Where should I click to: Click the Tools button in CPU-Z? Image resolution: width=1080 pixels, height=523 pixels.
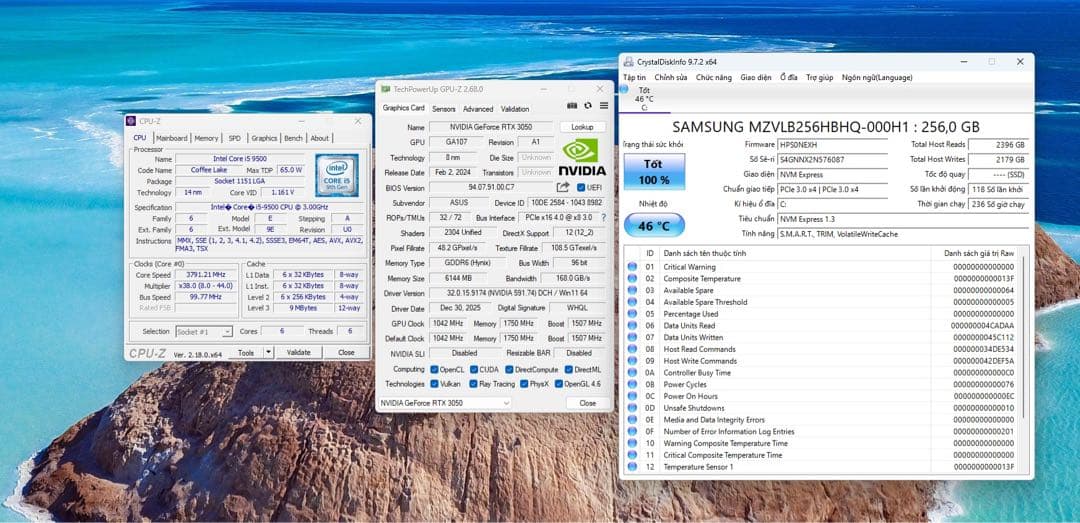246,352
